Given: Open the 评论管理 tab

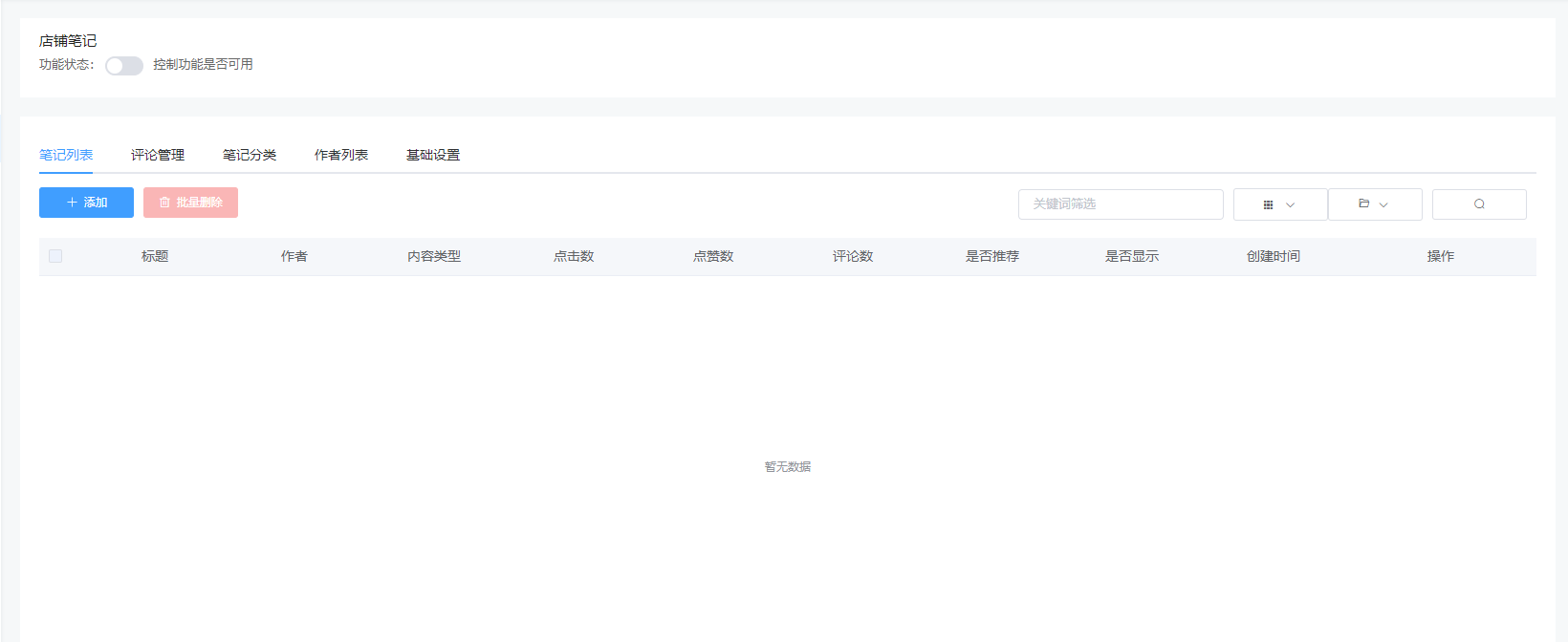Looking at the screenshot, I should 158,155.
